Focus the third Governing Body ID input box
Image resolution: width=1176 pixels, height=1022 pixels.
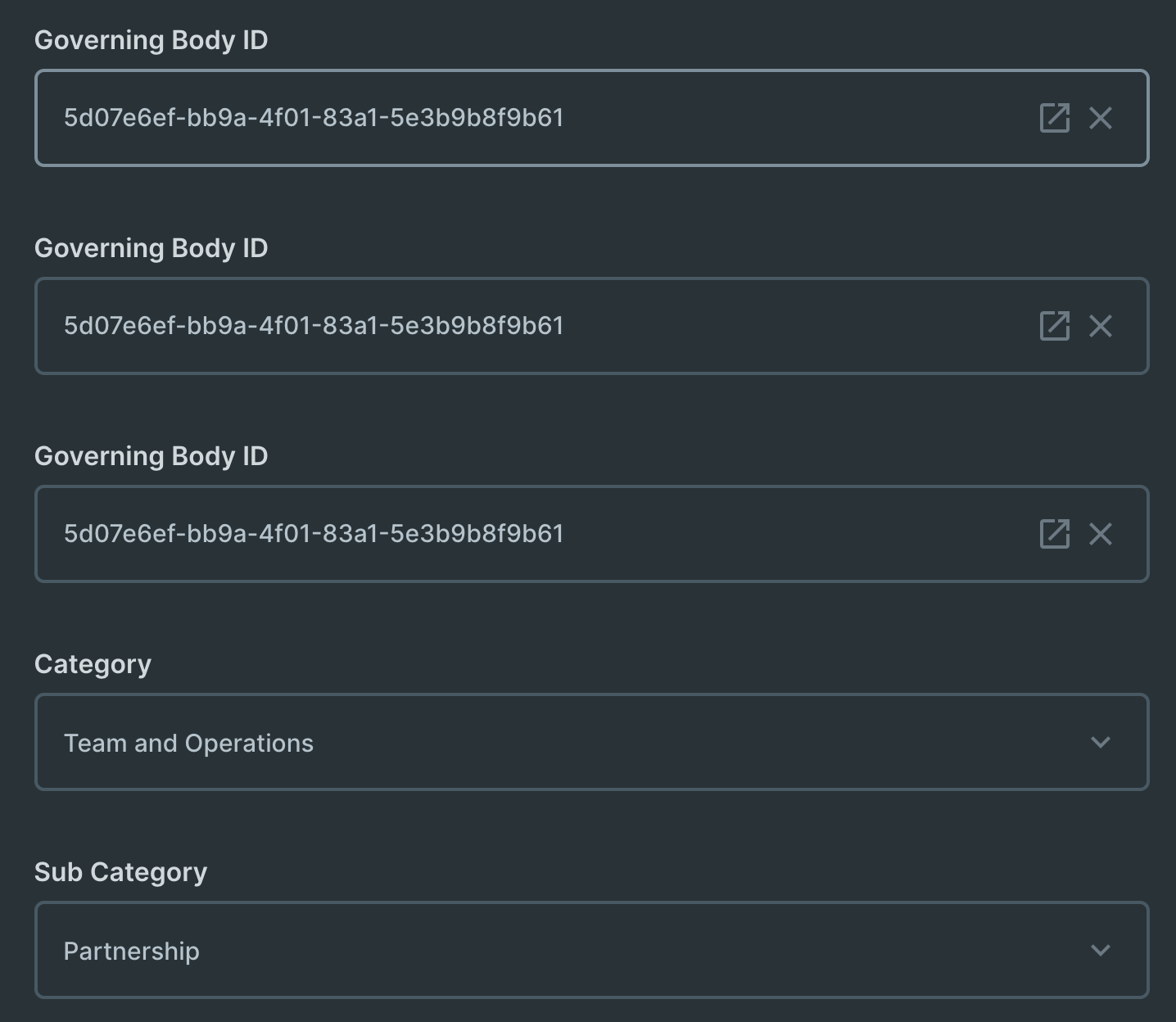(x=491, y=534)
